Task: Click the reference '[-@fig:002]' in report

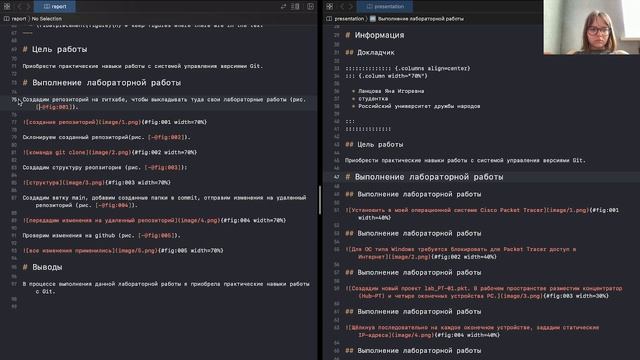Action: tap(166, 137)
